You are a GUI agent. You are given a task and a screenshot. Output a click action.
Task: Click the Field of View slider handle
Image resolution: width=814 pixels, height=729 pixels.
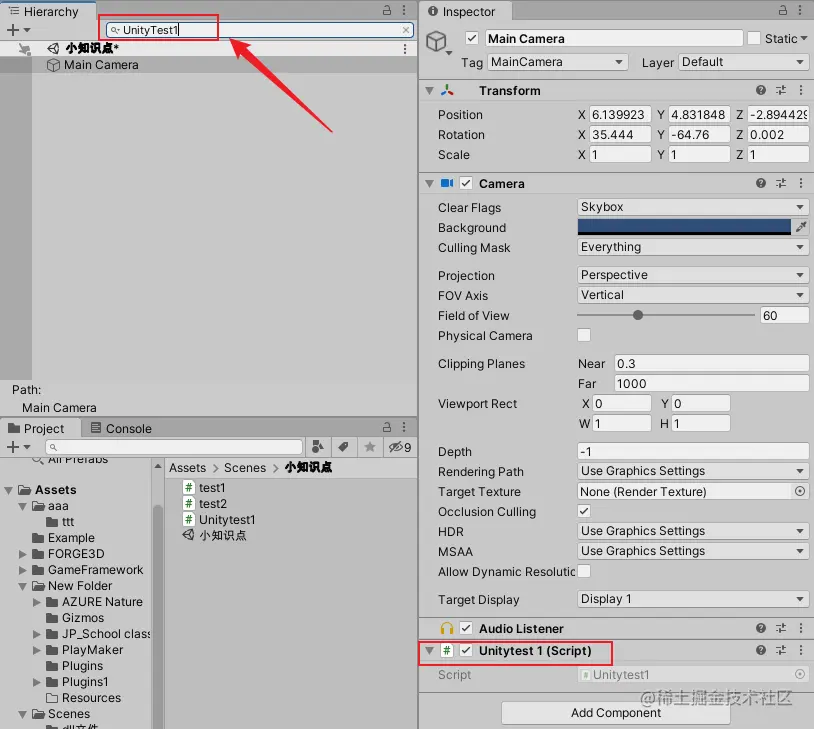click(x=637, y=315)
